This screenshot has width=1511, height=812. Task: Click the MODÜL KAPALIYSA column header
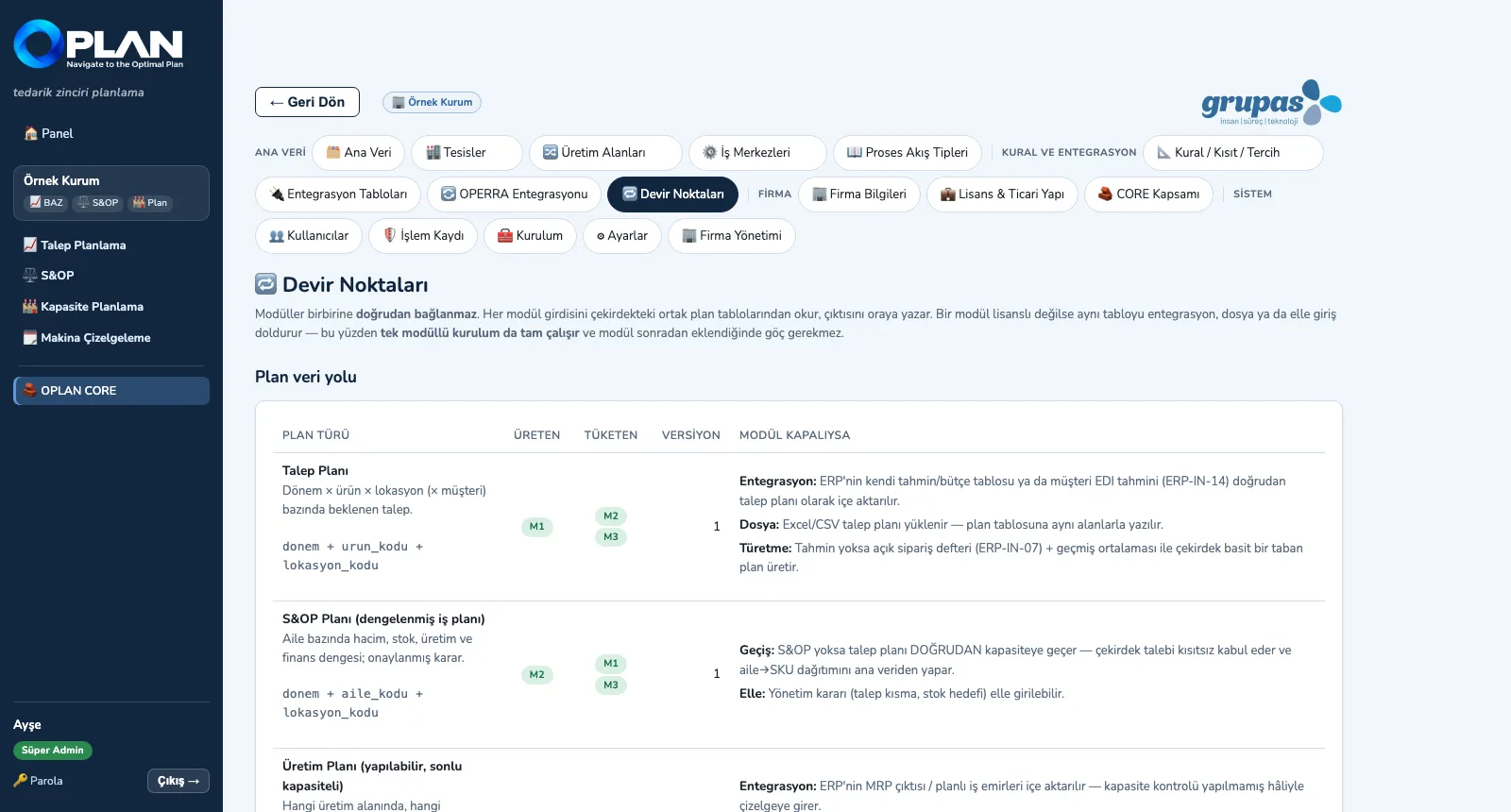coord(794,435)
